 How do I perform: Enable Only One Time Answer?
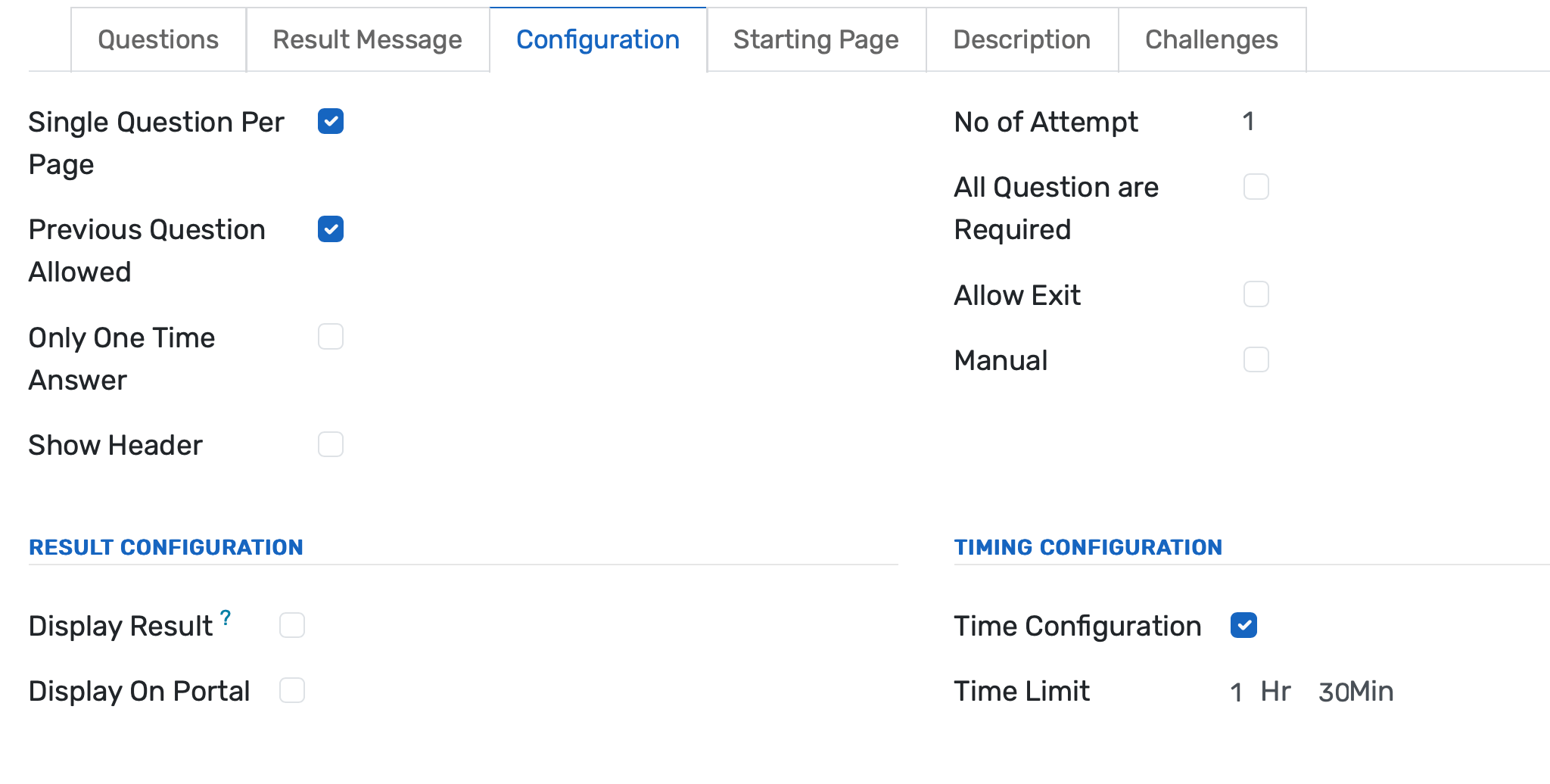pyautogui.click(x=331, y=337)
